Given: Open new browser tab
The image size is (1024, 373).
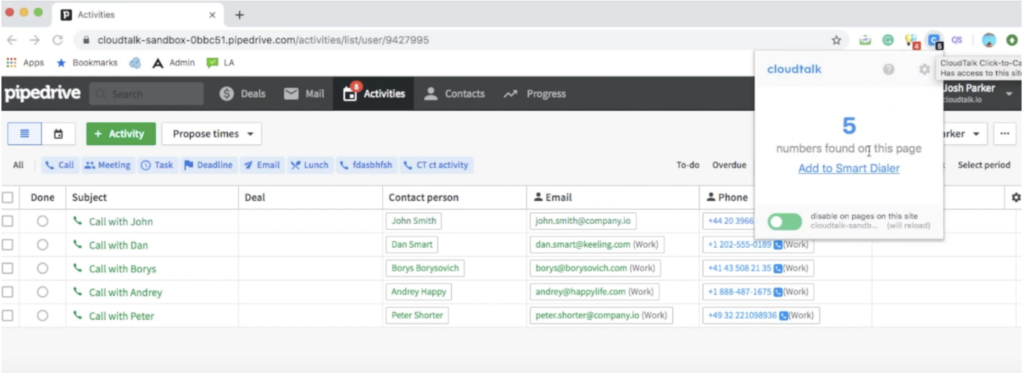Looking at the screenshot, I should [239, 15].
